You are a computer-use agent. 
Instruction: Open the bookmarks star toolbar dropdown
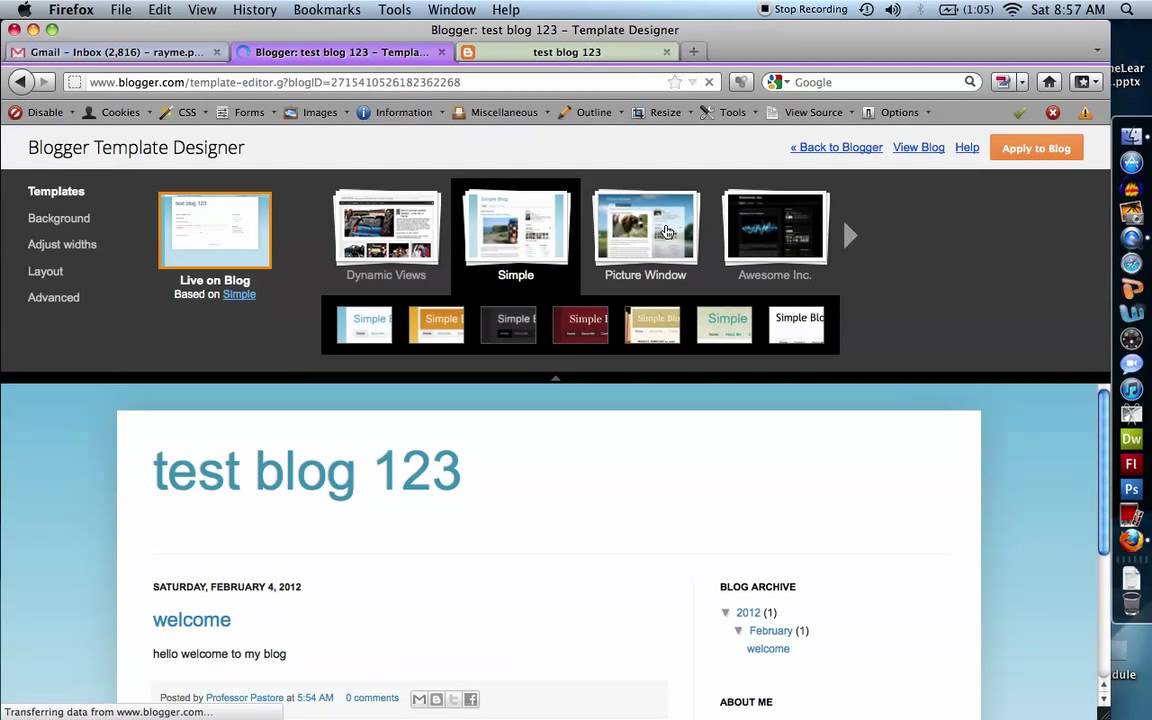pyautogui.click(x=1085, y=82)
